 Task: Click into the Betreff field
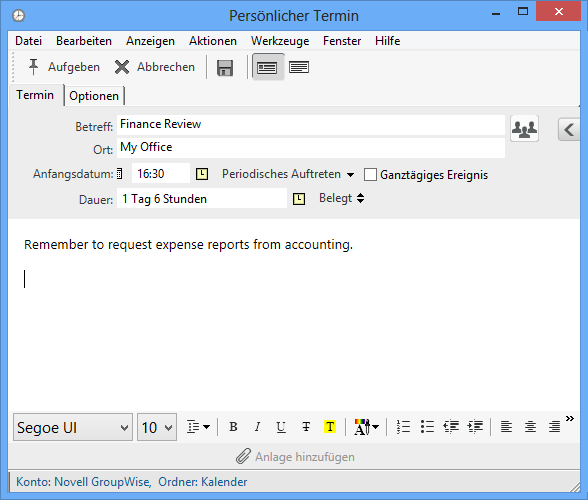click(311, 125)
